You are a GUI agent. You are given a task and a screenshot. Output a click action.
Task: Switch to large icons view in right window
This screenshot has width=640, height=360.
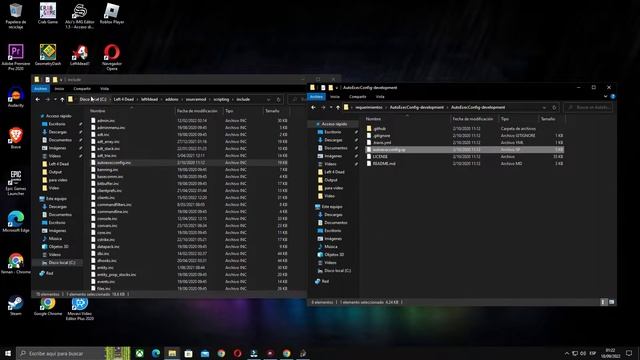[611, 302]
